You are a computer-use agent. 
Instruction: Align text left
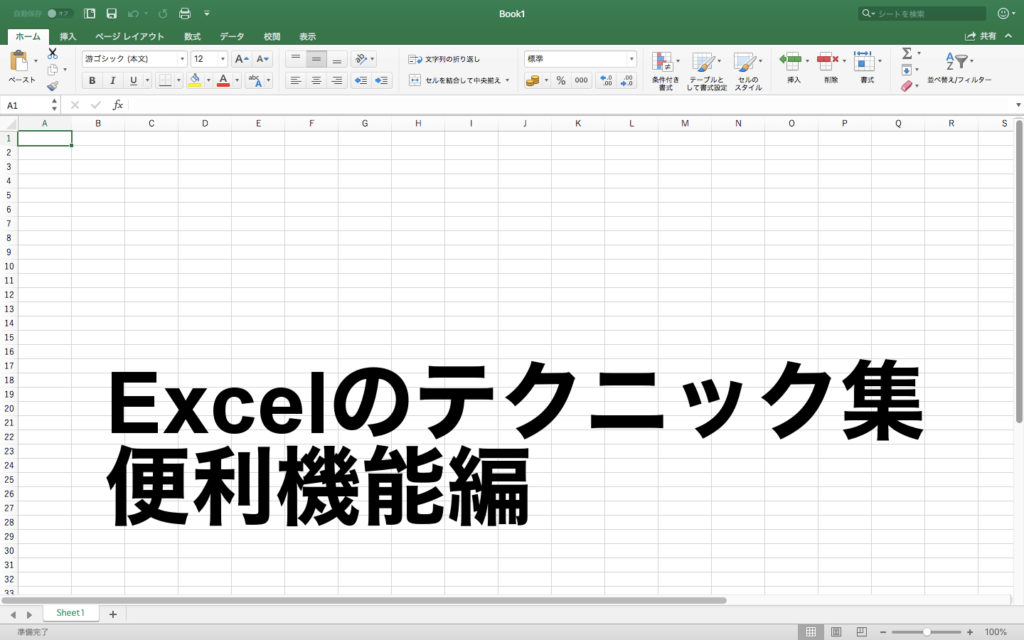[x=296, y=80]
